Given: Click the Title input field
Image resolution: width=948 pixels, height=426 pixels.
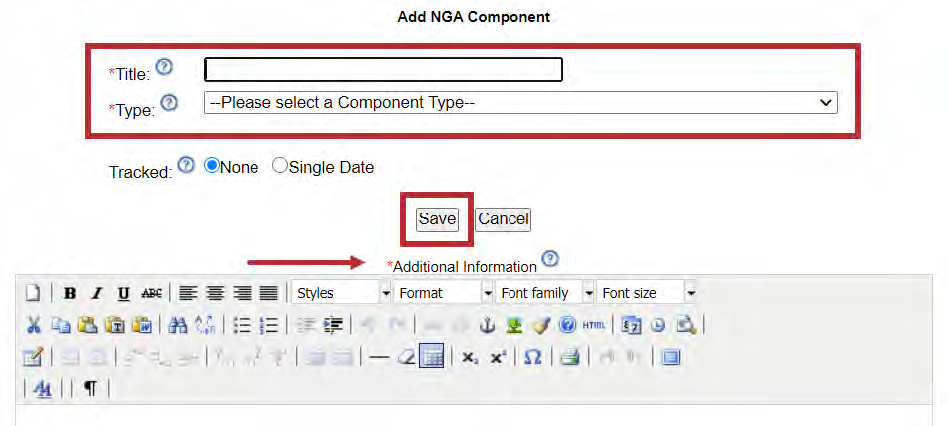Looking at the screenshot, I should (x=383, y=69).
